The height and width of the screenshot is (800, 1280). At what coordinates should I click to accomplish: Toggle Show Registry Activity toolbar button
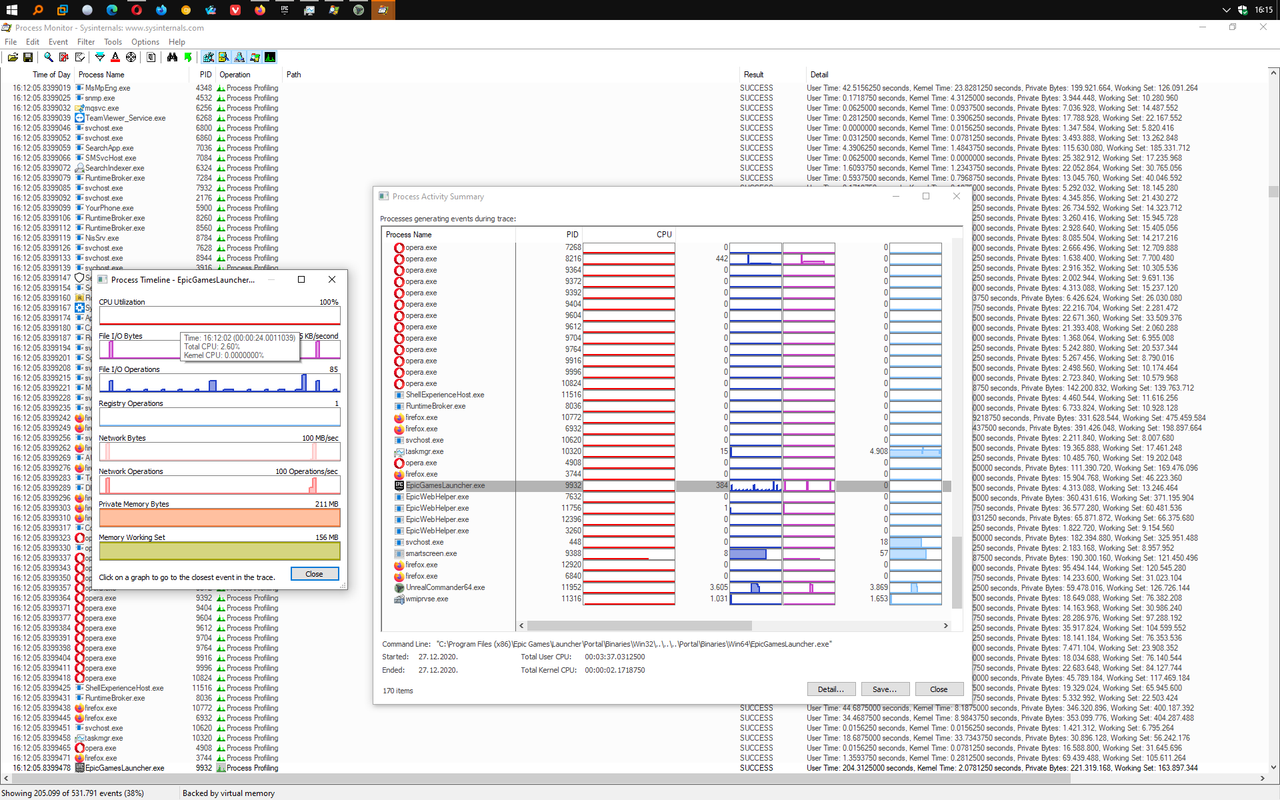pyautogui.click(x=208, y=57)
